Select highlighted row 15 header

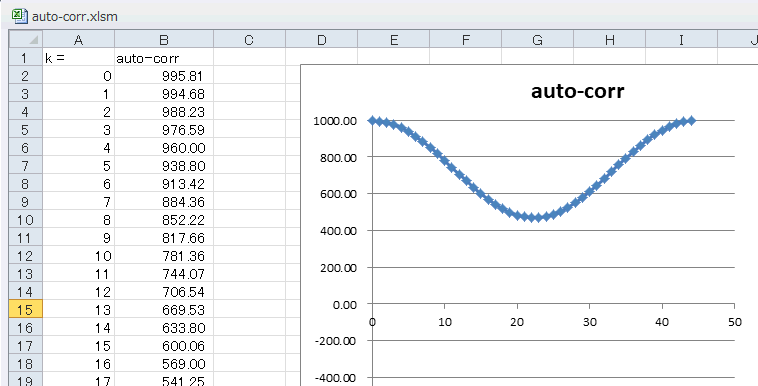pyautogui.click(x=26, y=310)
